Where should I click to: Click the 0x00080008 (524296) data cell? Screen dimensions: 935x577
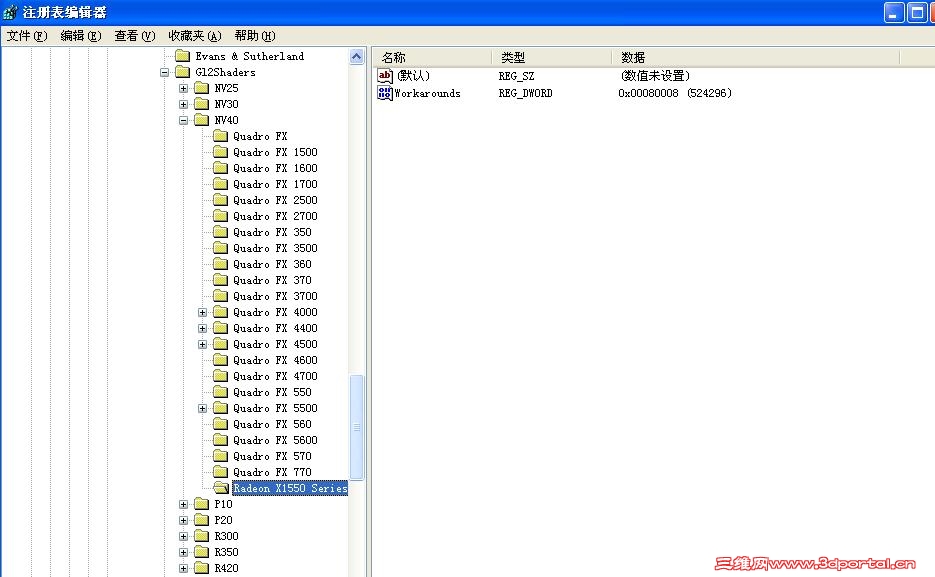pyautogui.click(x=675, y=94)
